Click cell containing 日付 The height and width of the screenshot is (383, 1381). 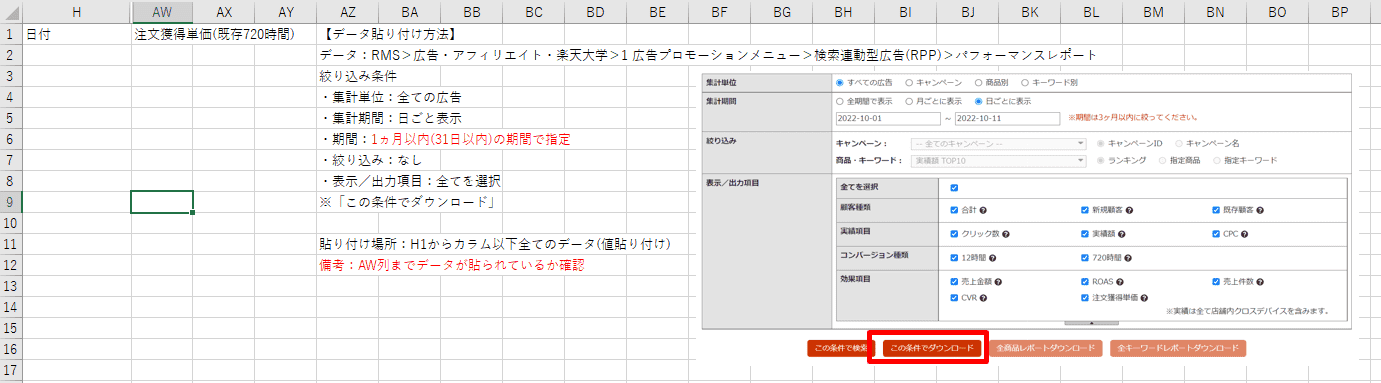click(76, 33)
